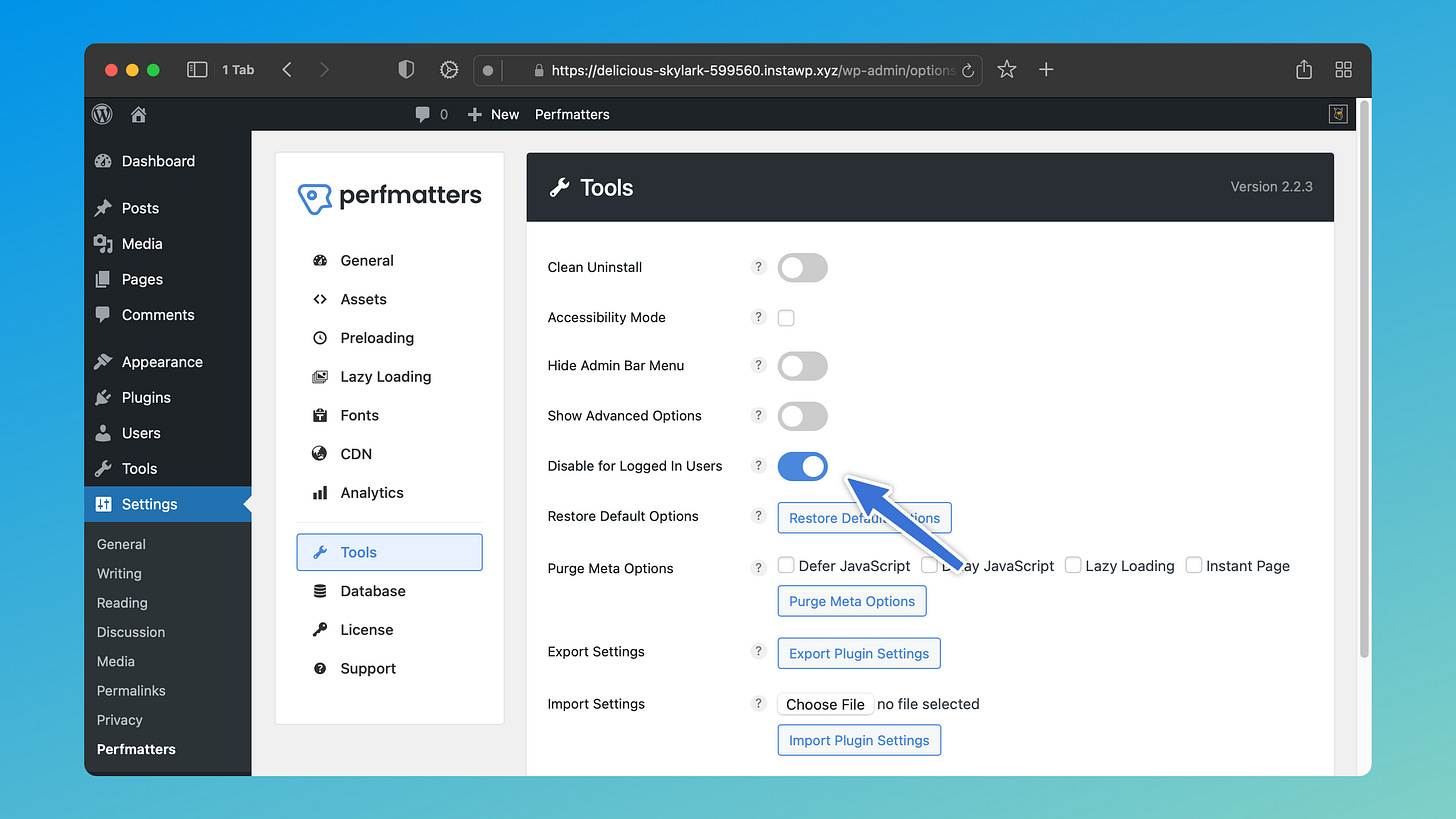Viewport: 1456px width, 819px height.
Task: Click help icon beside Hide Admin Bar Menu
Action: pyautogui.click(x=758, y=365)
